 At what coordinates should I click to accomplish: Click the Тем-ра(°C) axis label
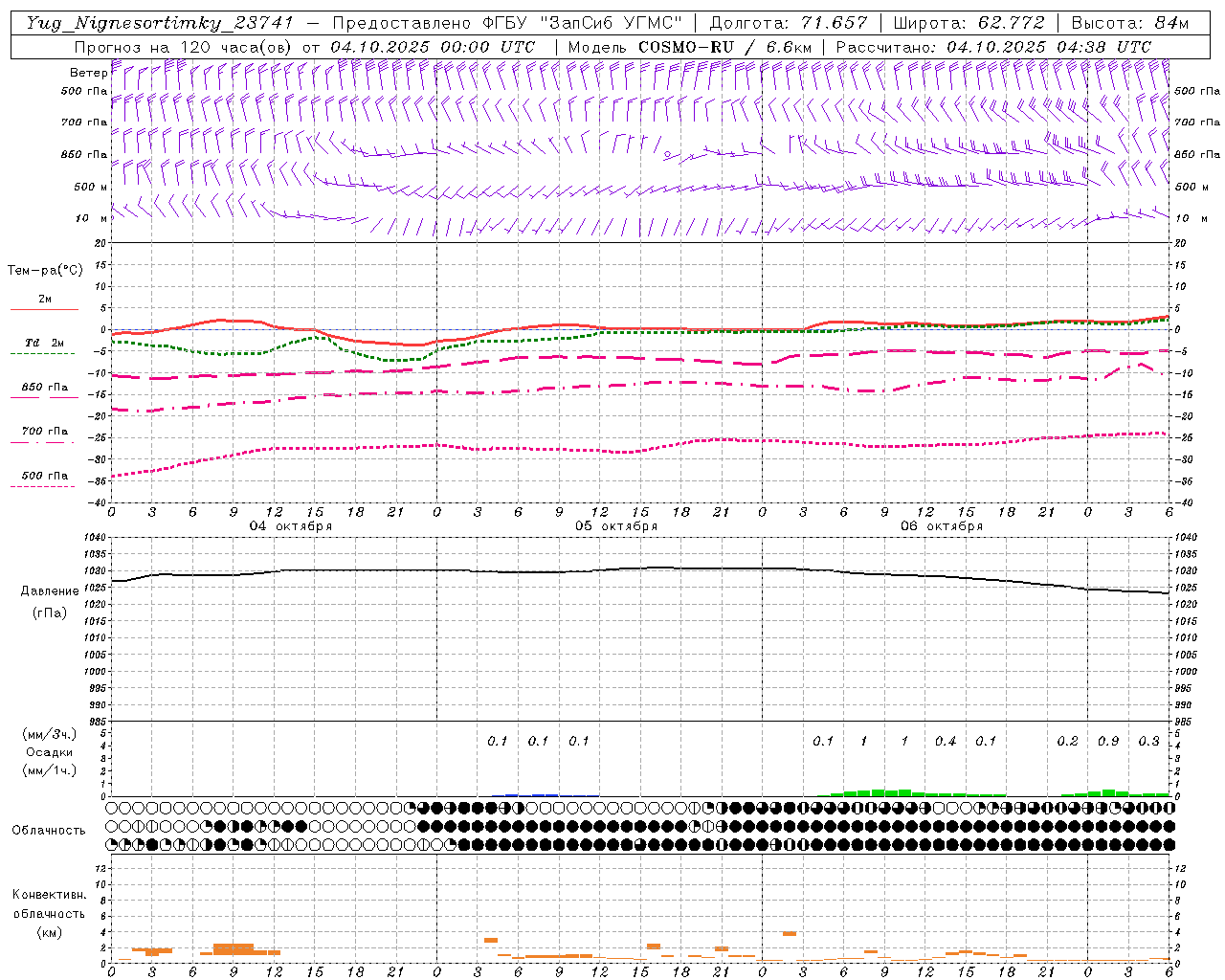(x=45, y=270)
